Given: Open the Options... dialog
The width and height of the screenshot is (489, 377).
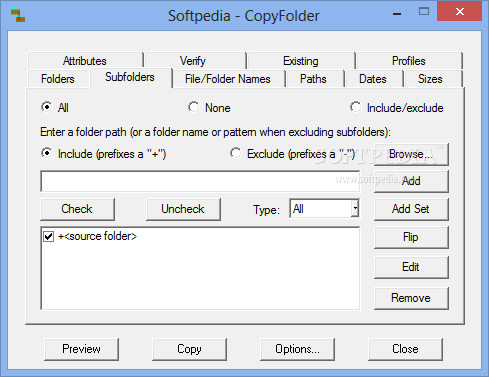Looking at the screenshot, I should click(297, 349).
